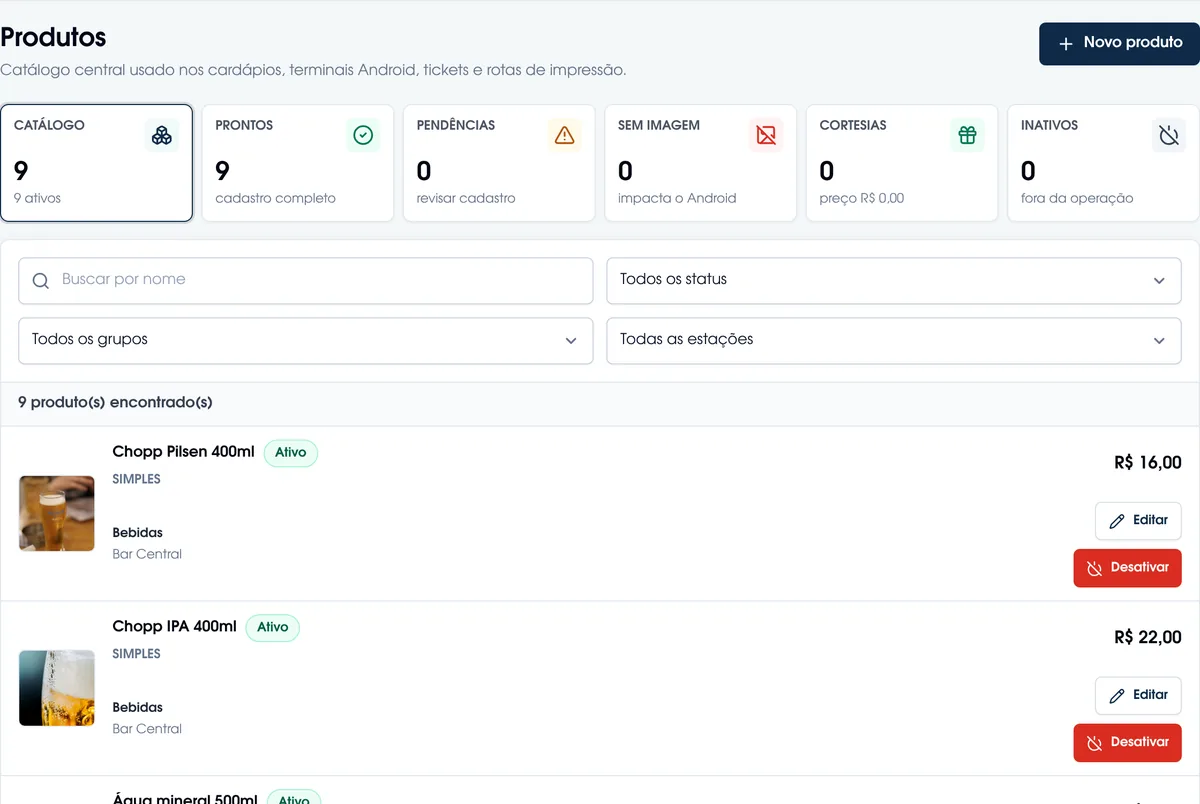
Task: Click the 9 produto(s) encontrado(s) count text
Action: [x=115, y=403]
